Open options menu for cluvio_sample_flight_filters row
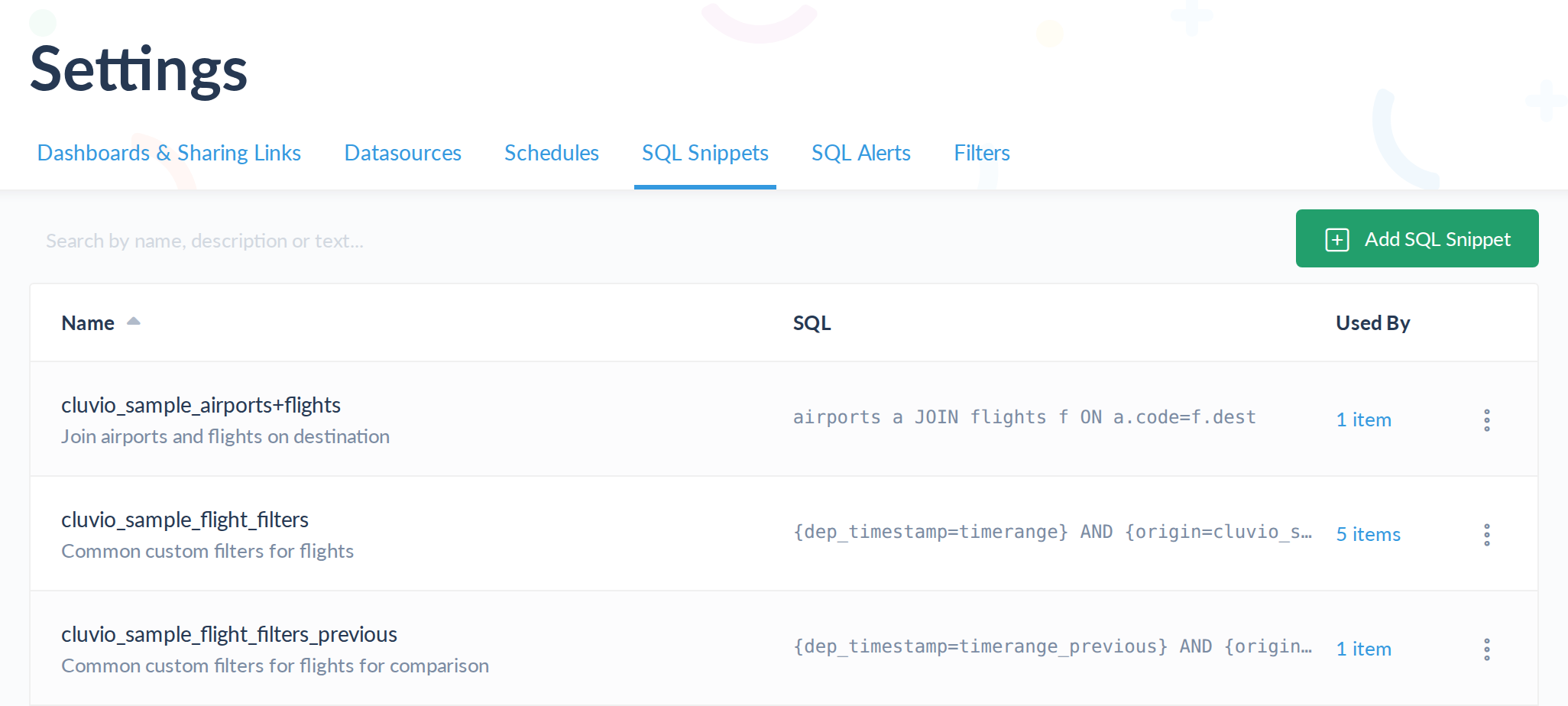Viewport: 1568px width, 706px height. pyautogui.click(x=1486, y=534)
